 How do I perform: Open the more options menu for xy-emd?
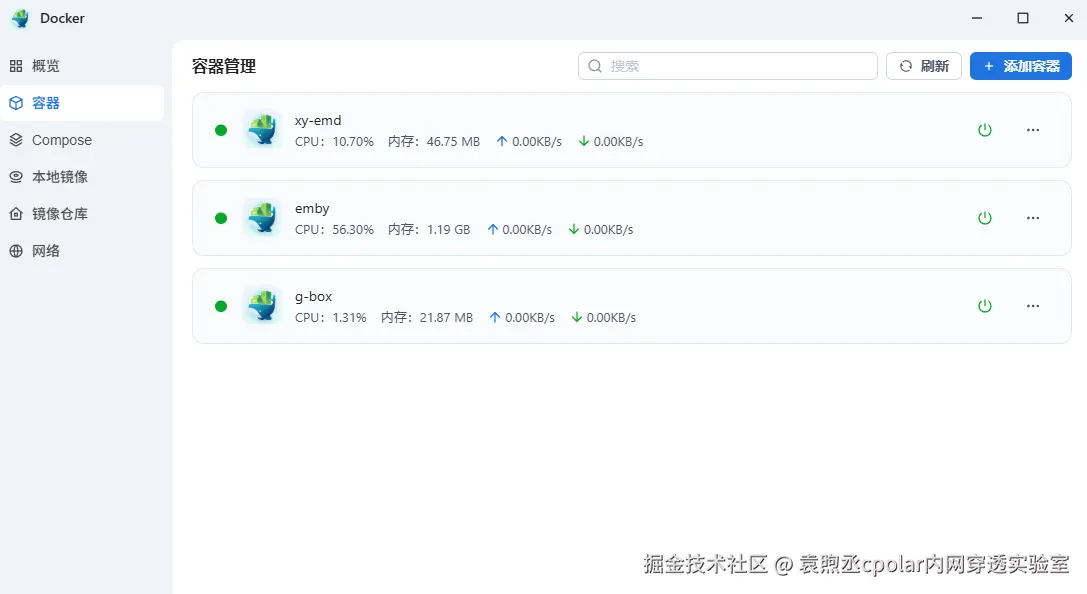coord(1033,130)
